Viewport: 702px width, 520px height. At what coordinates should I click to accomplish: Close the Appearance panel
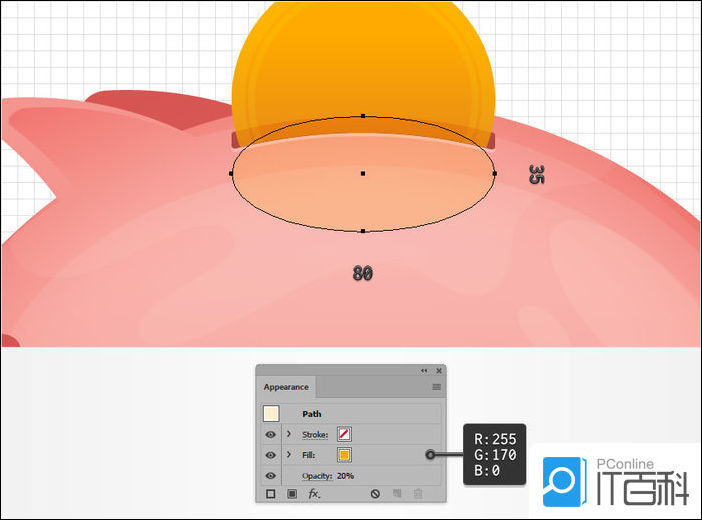tap(439, 371)
